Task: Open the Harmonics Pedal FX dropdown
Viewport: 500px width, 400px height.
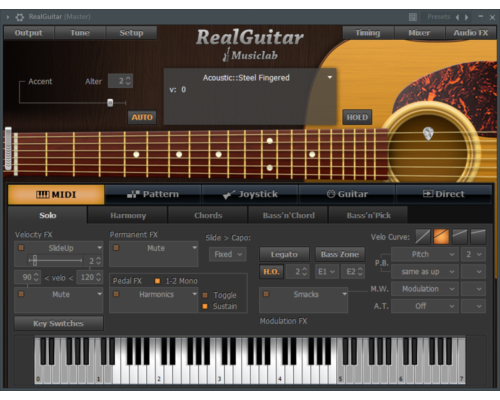Action: 194,294
